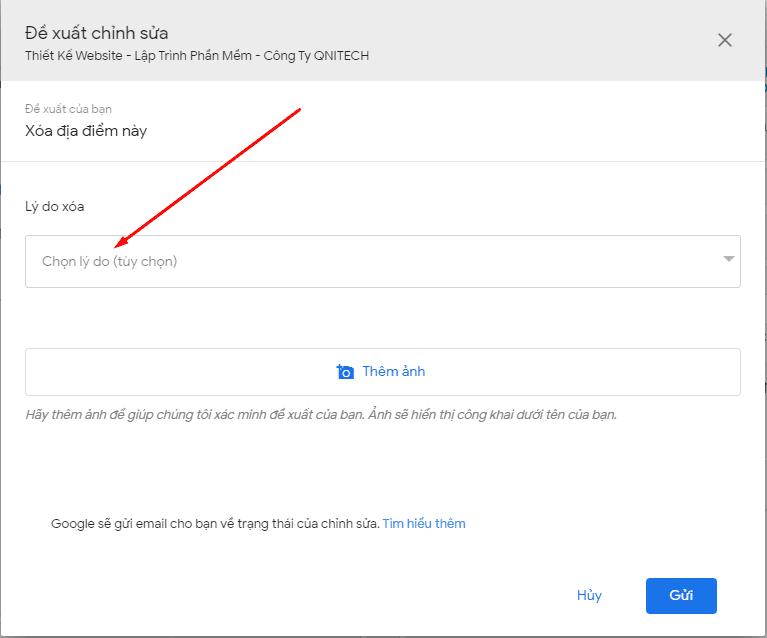Expand the reason dropdown arrow
This screenshot has height=638, width=767.
tap(729, 260)
